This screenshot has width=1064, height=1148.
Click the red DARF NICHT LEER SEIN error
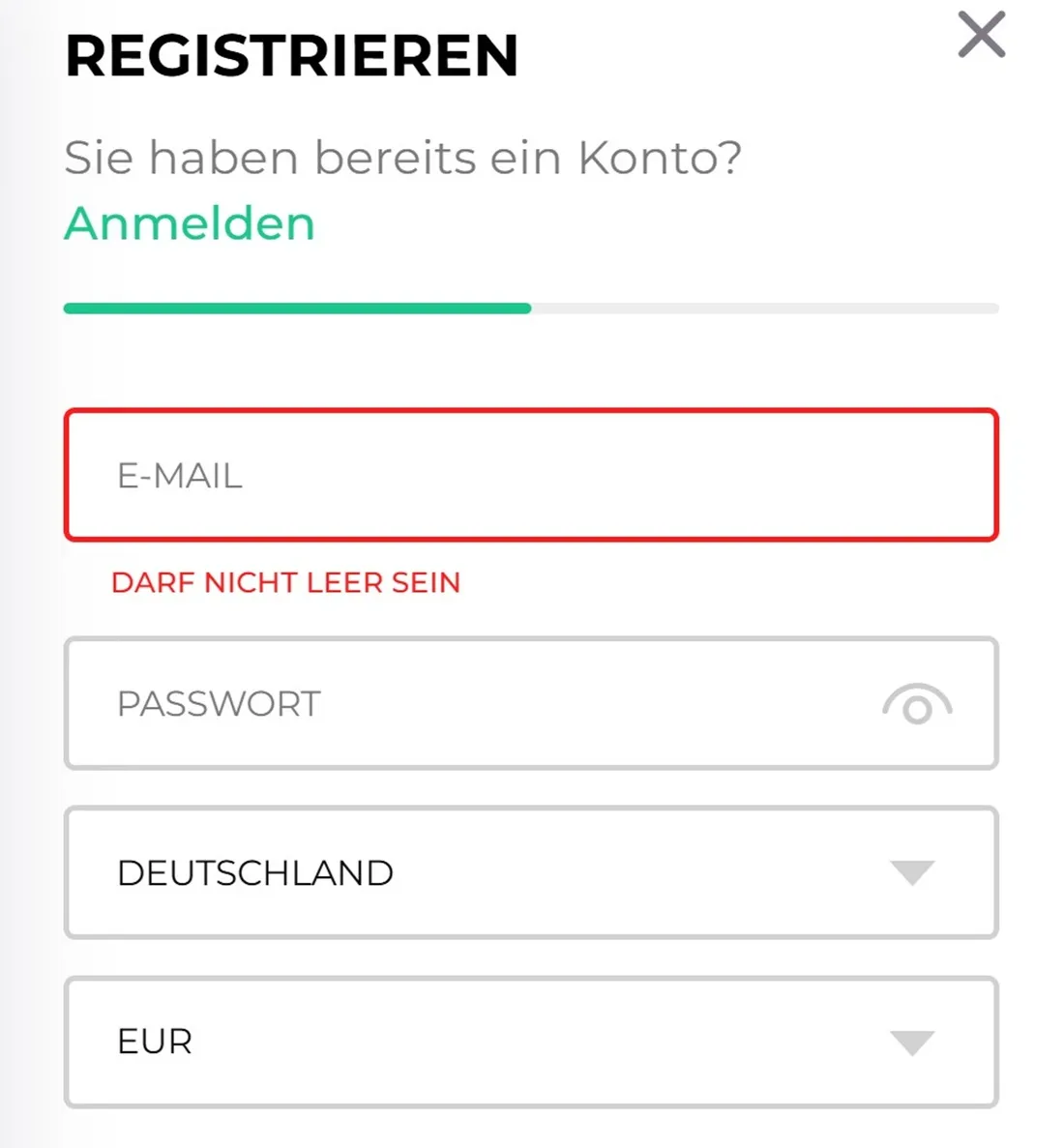click(x=285, y=582)
